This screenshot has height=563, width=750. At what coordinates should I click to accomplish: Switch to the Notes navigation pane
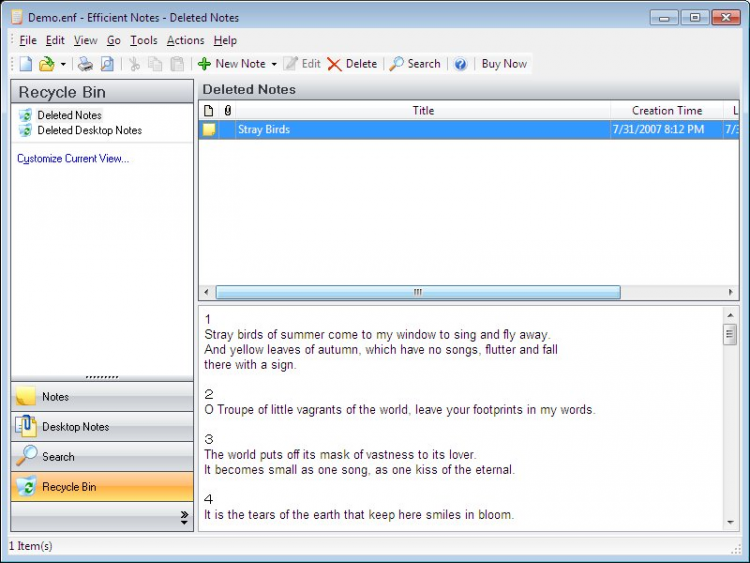pyautogui.click(x=102, y=397)
